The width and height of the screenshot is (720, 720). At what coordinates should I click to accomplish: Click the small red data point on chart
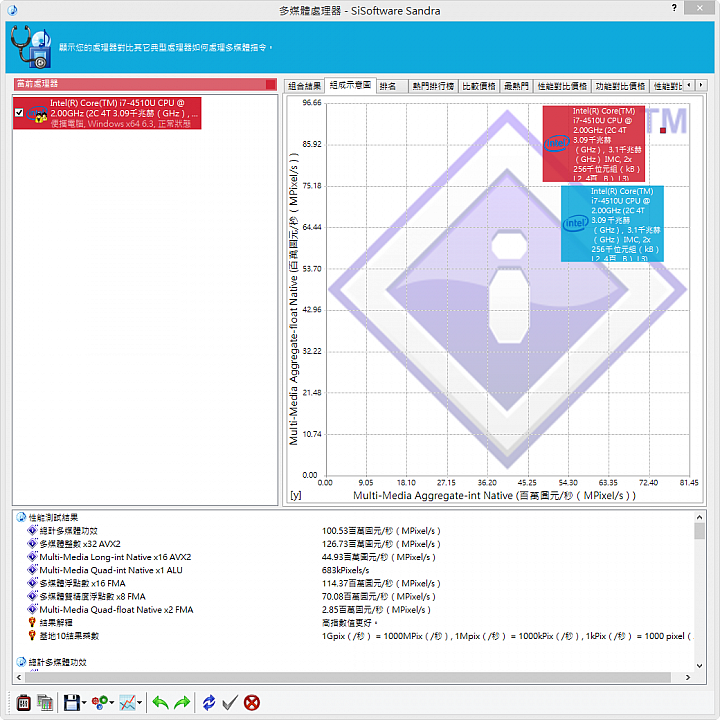coord(663,131)
